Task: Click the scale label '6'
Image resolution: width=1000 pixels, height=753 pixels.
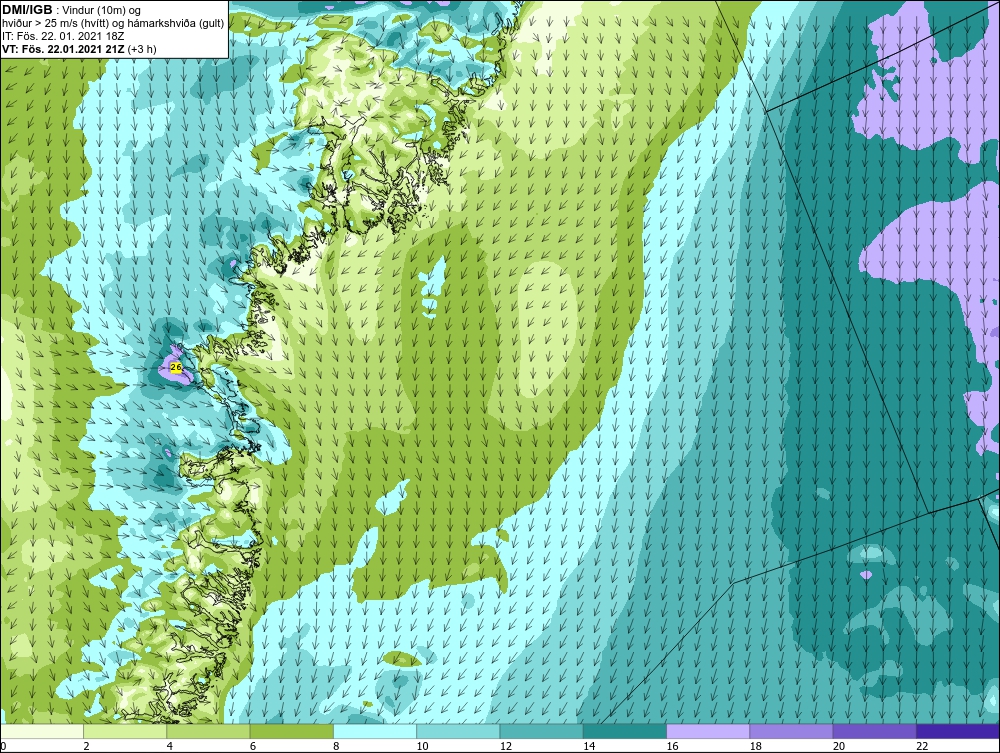Action: (x=253, y=746)
